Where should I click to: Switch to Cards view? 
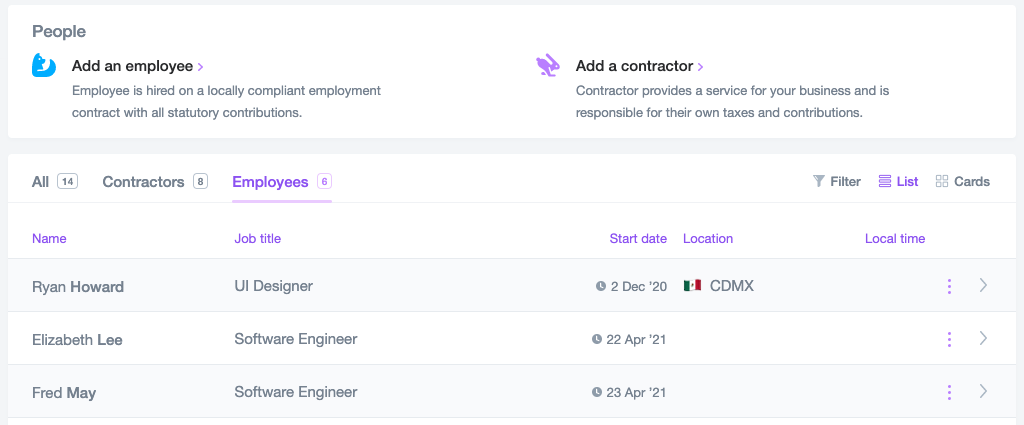point(962,181)
